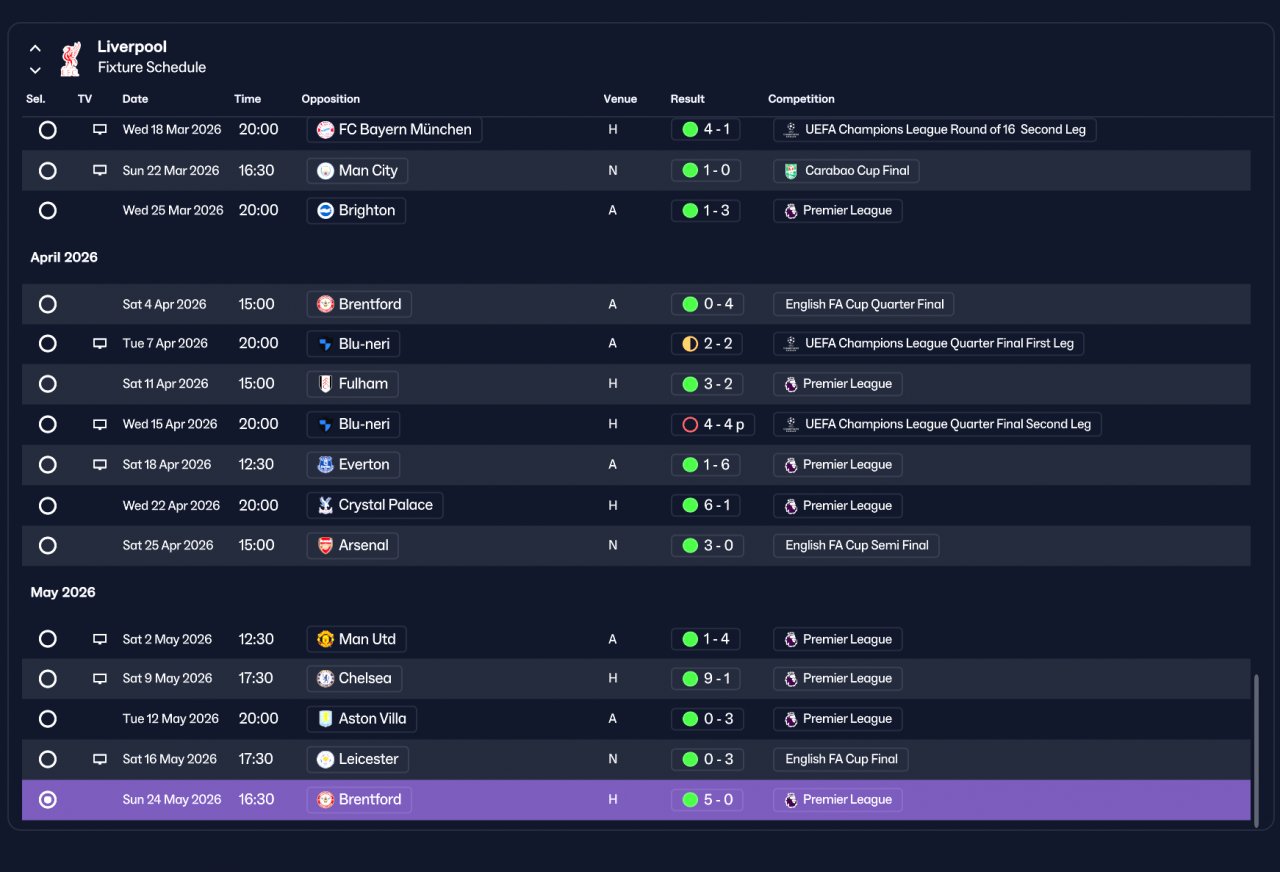Open the English FA Cup Quarter Final tag
Viewport: 1280px width, 872px height.
tap(864, 304)
